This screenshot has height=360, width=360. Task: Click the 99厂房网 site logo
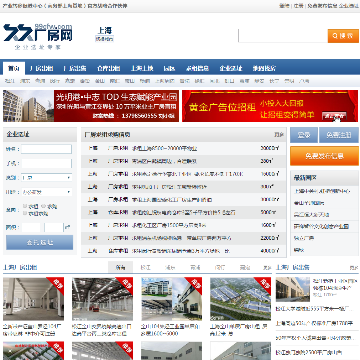pos(38,36)
